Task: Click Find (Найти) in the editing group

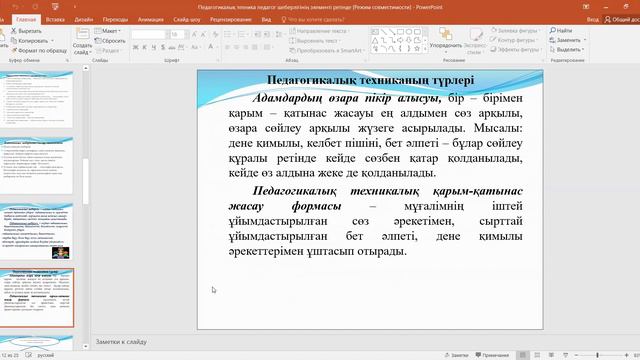Action: coord(561,31)
